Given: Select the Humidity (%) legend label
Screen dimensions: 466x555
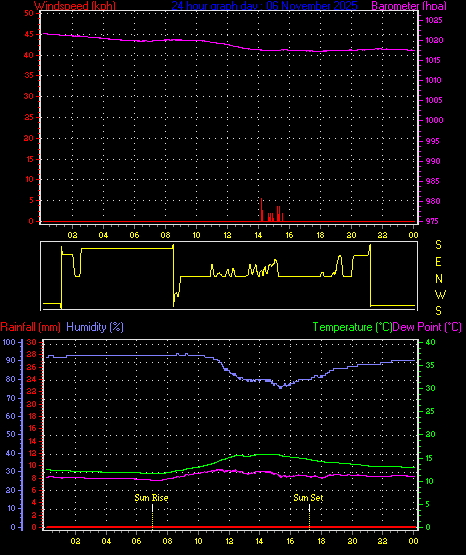Looking at the screenshot, I should (x=95, y=327).
